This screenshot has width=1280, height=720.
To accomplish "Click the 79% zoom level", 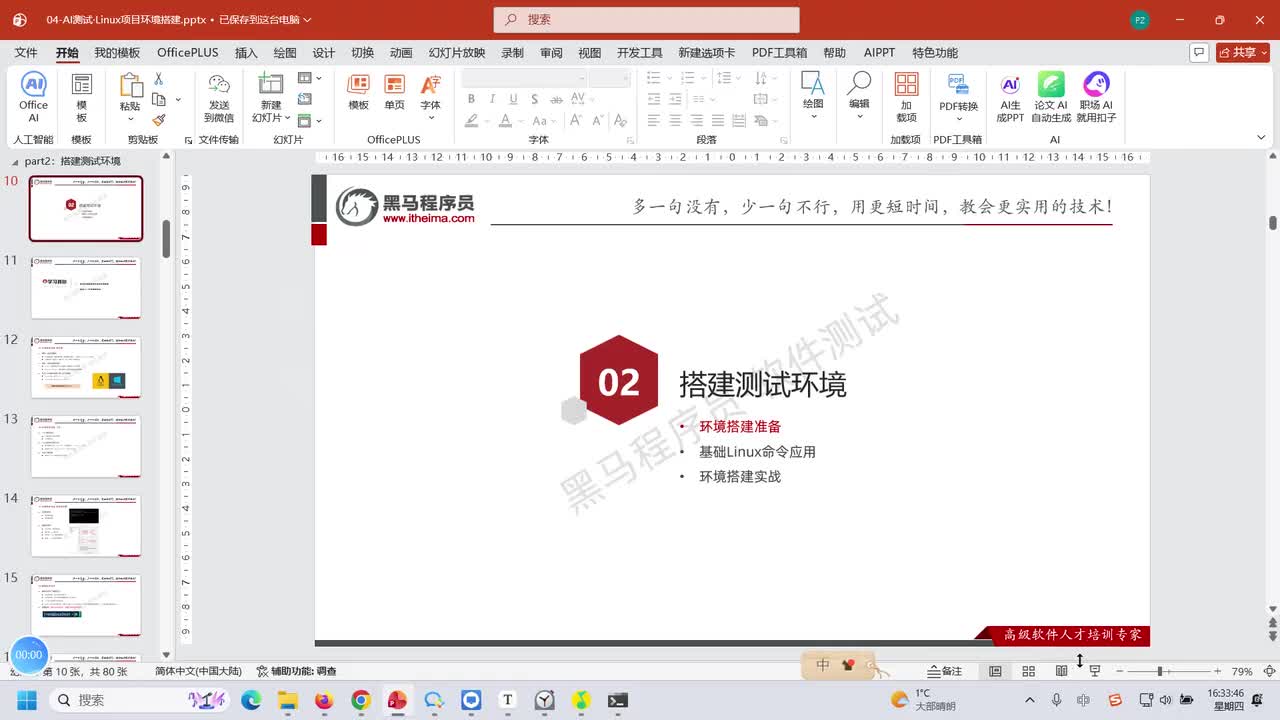I will [x=1242, y=671].
